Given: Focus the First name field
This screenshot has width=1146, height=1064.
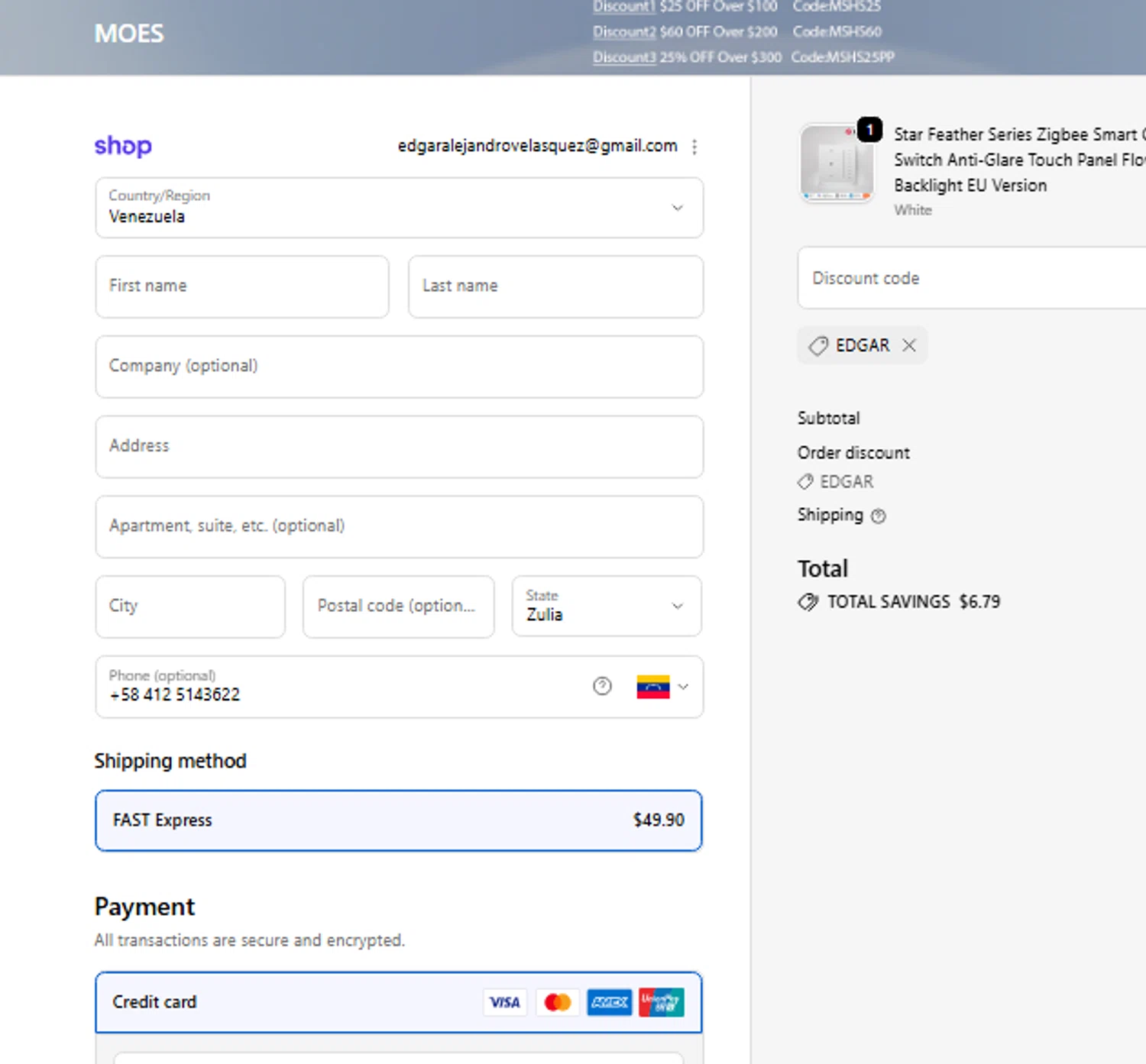Looking at the screenshot, I should tap(242, 286).
